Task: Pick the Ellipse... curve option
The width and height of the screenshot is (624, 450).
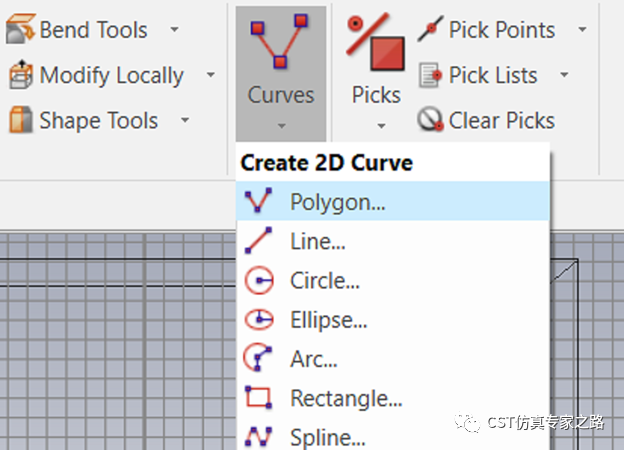Action: 393,319
